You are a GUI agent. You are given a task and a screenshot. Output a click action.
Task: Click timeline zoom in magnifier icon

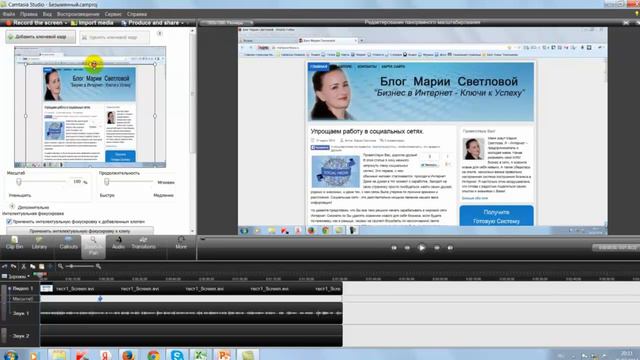98,267
